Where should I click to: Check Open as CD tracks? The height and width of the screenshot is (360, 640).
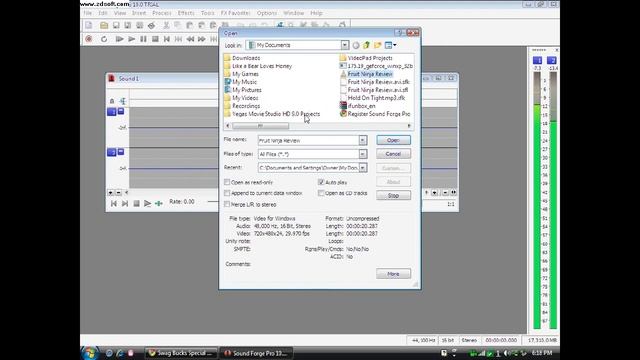[x=321, y=193]
